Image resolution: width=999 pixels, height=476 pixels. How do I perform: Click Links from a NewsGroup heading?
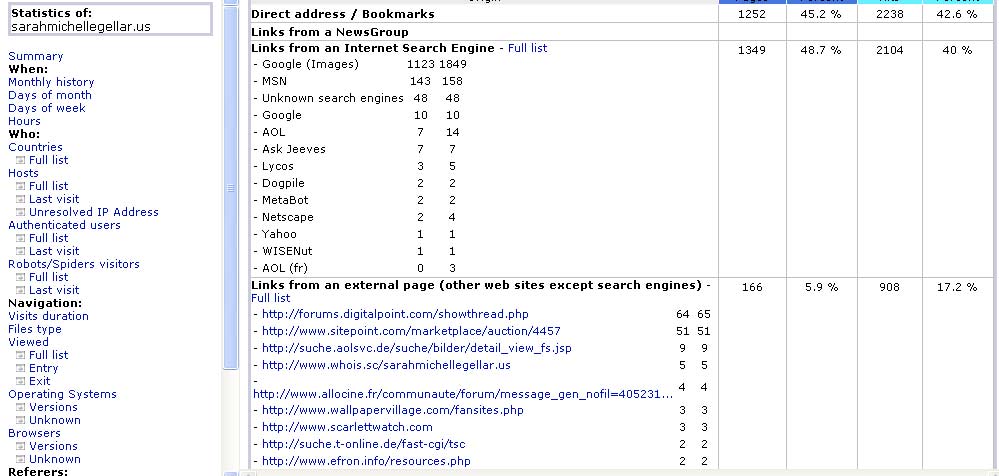[x=330, y=32]
